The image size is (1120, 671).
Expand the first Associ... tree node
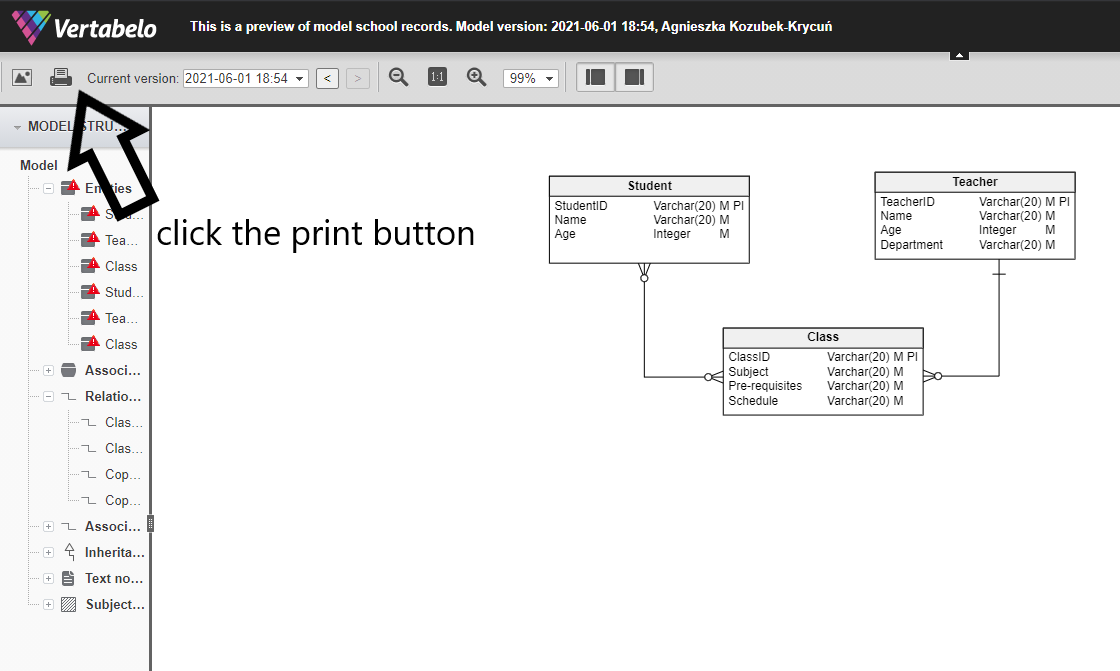pyautogui.click(x=49, y=370)
